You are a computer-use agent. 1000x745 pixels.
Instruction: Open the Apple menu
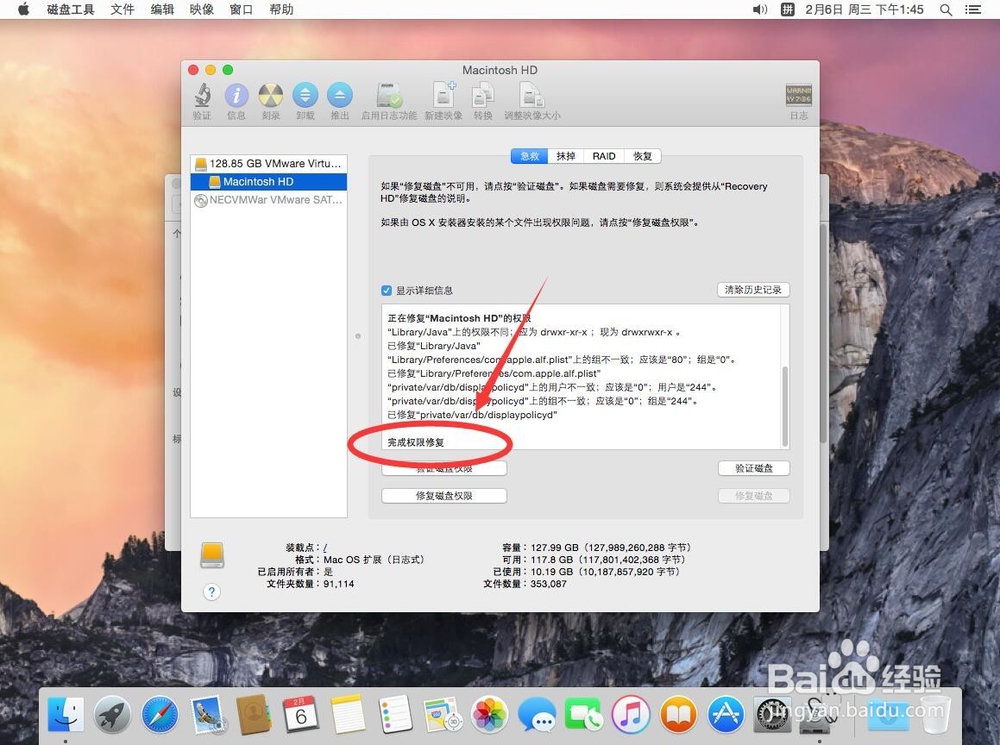click(24, 10)
